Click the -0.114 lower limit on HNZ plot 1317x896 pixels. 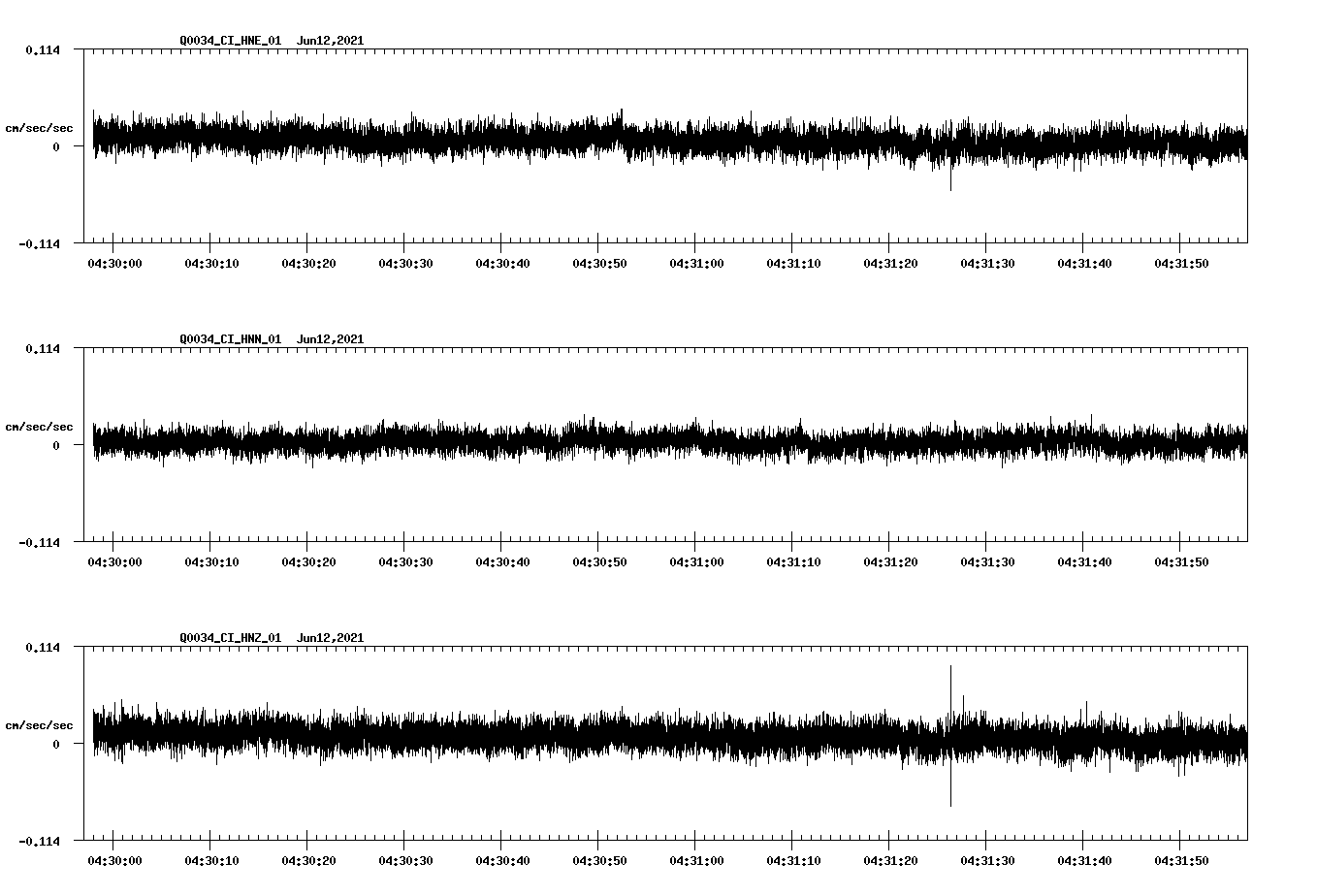[39, 841]
